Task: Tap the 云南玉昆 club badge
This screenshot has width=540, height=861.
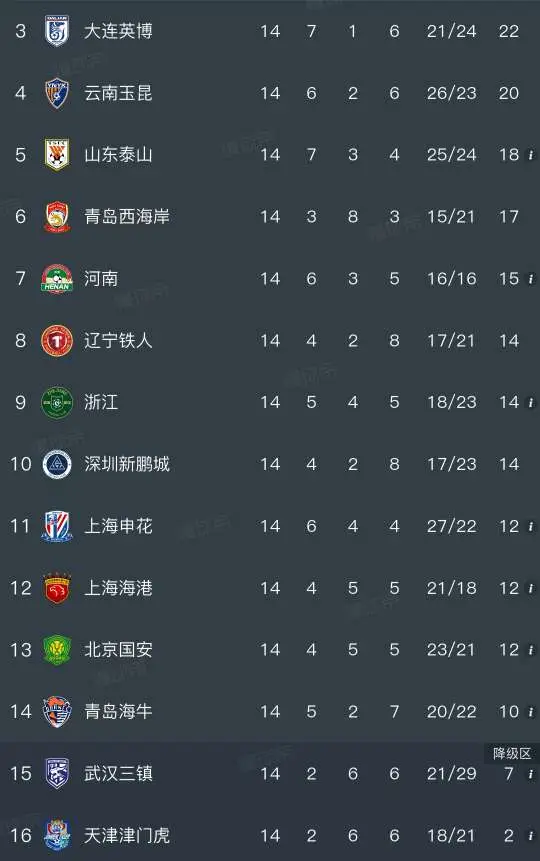Action: [57, 93]
